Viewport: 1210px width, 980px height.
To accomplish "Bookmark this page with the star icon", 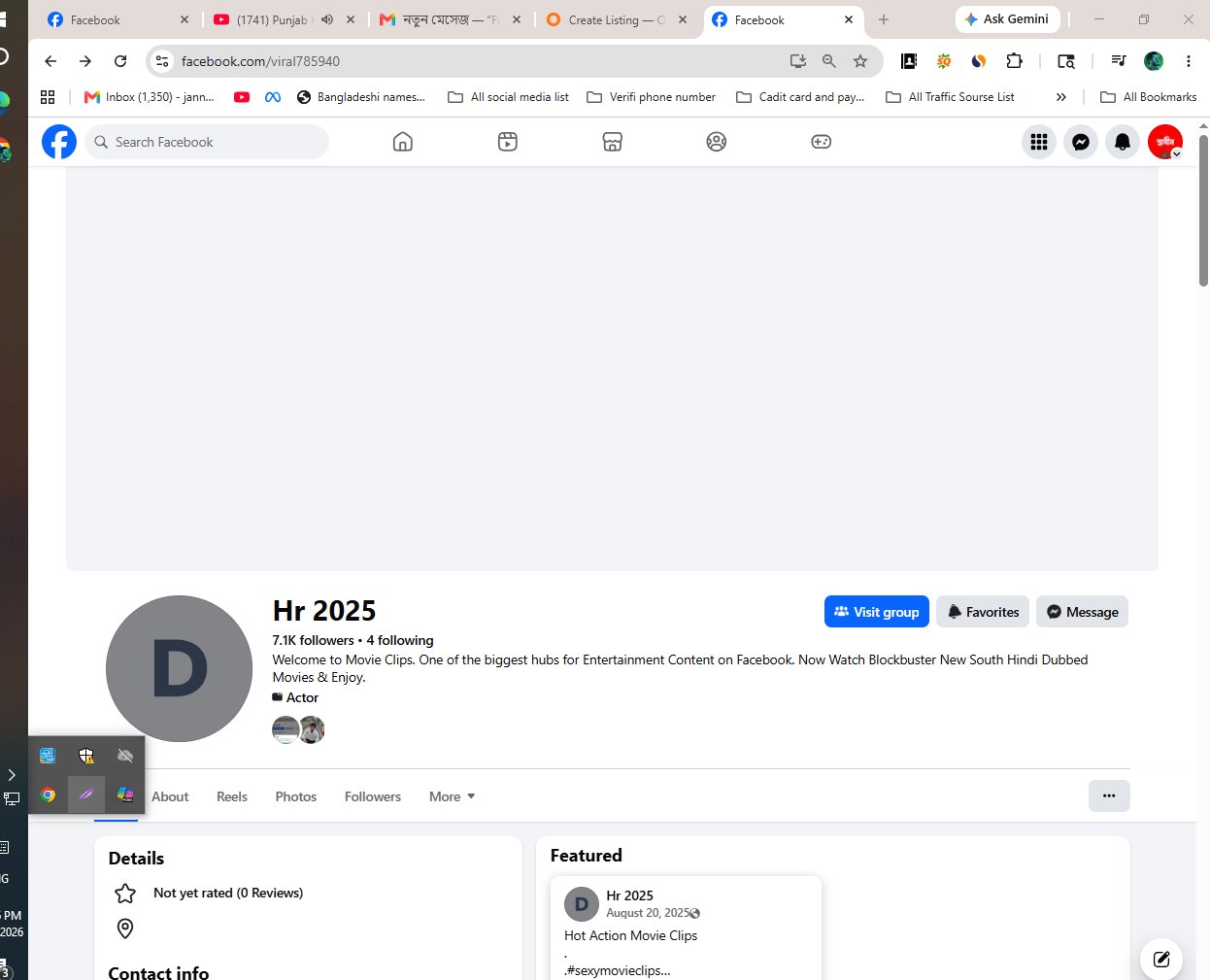I will pos(860,61).
